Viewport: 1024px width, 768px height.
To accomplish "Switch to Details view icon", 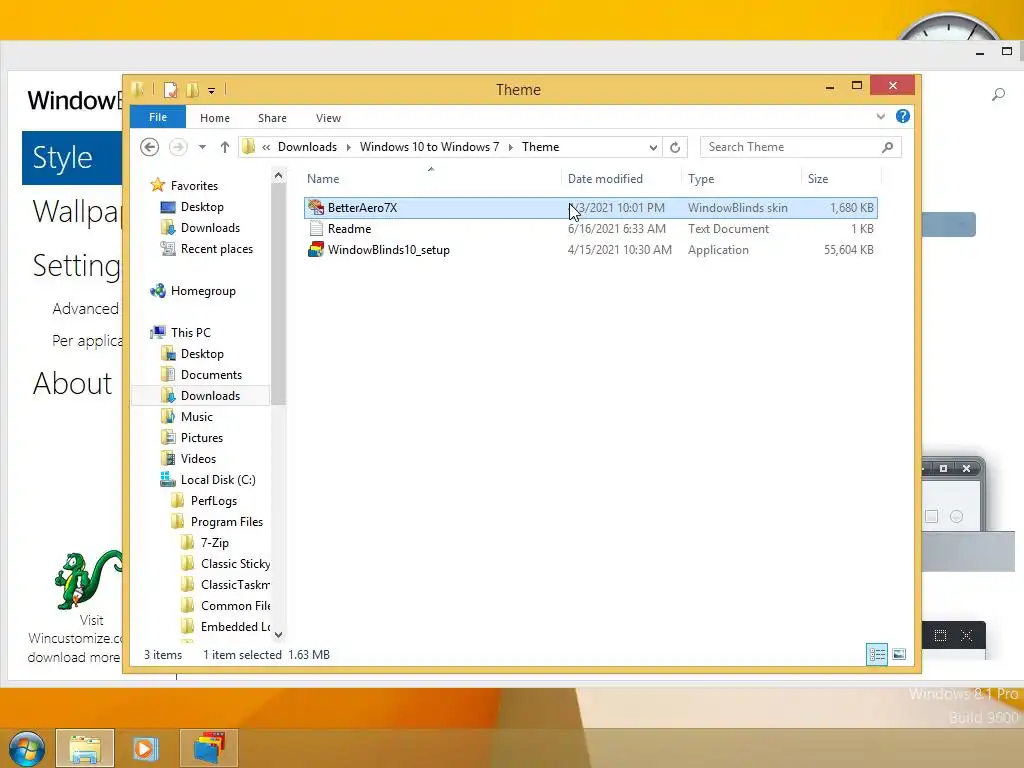I will pyautogui.click(x=877, y=654).
